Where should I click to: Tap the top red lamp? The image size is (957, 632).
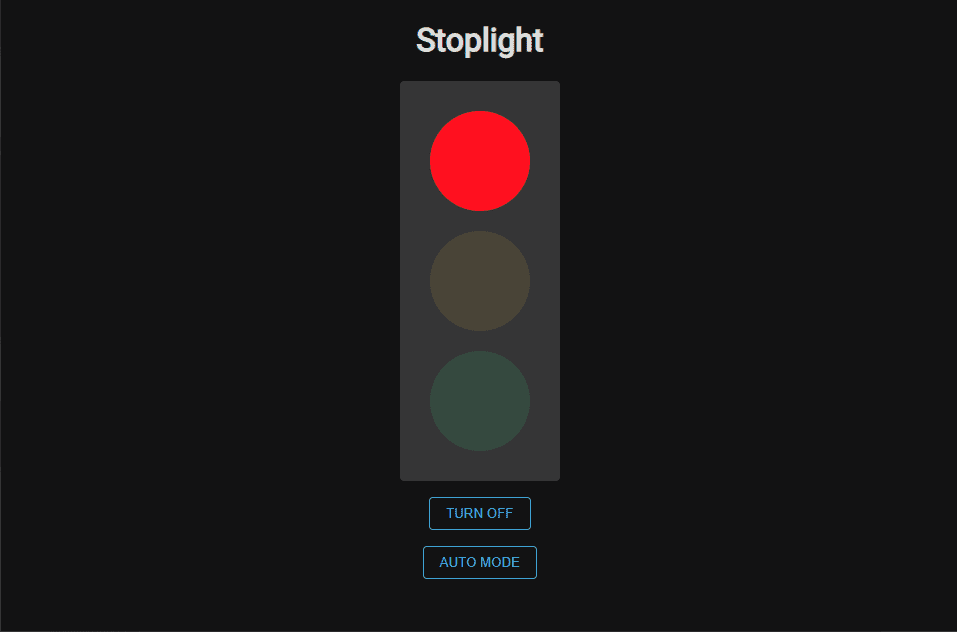(480, 161)
